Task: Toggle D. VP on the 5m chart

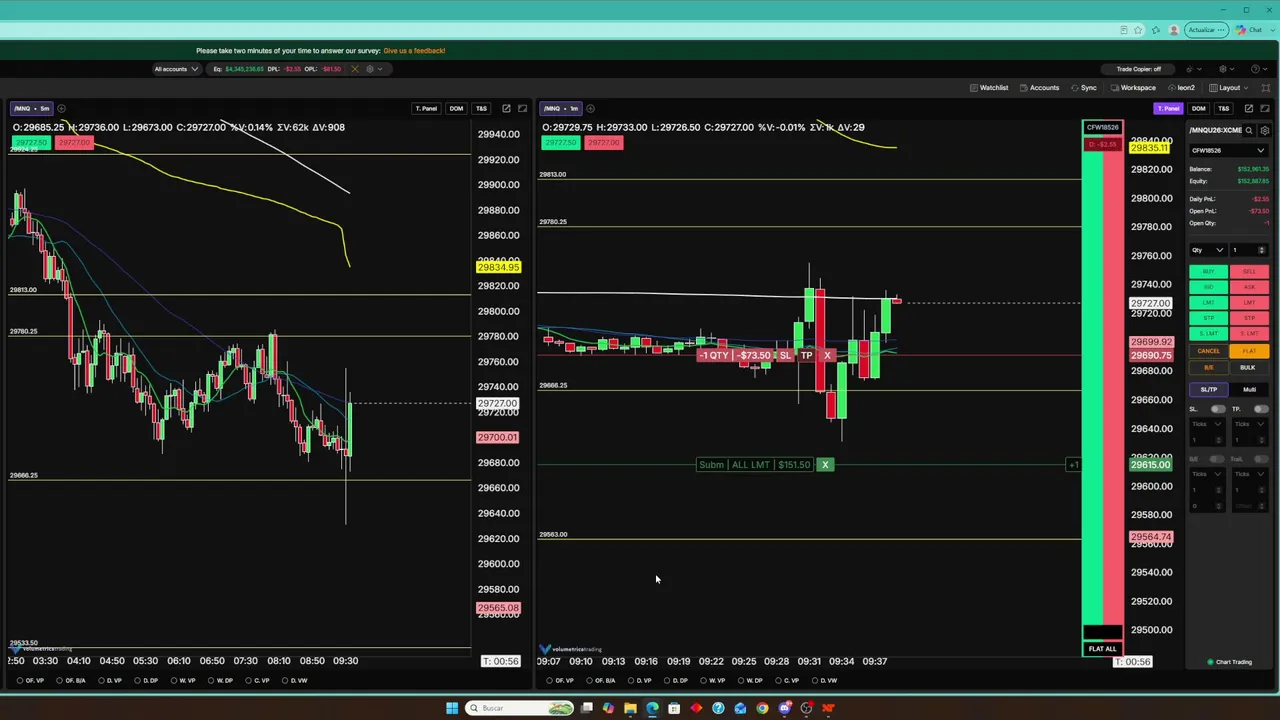Action: pyautogui.click(x=110, y=681)
